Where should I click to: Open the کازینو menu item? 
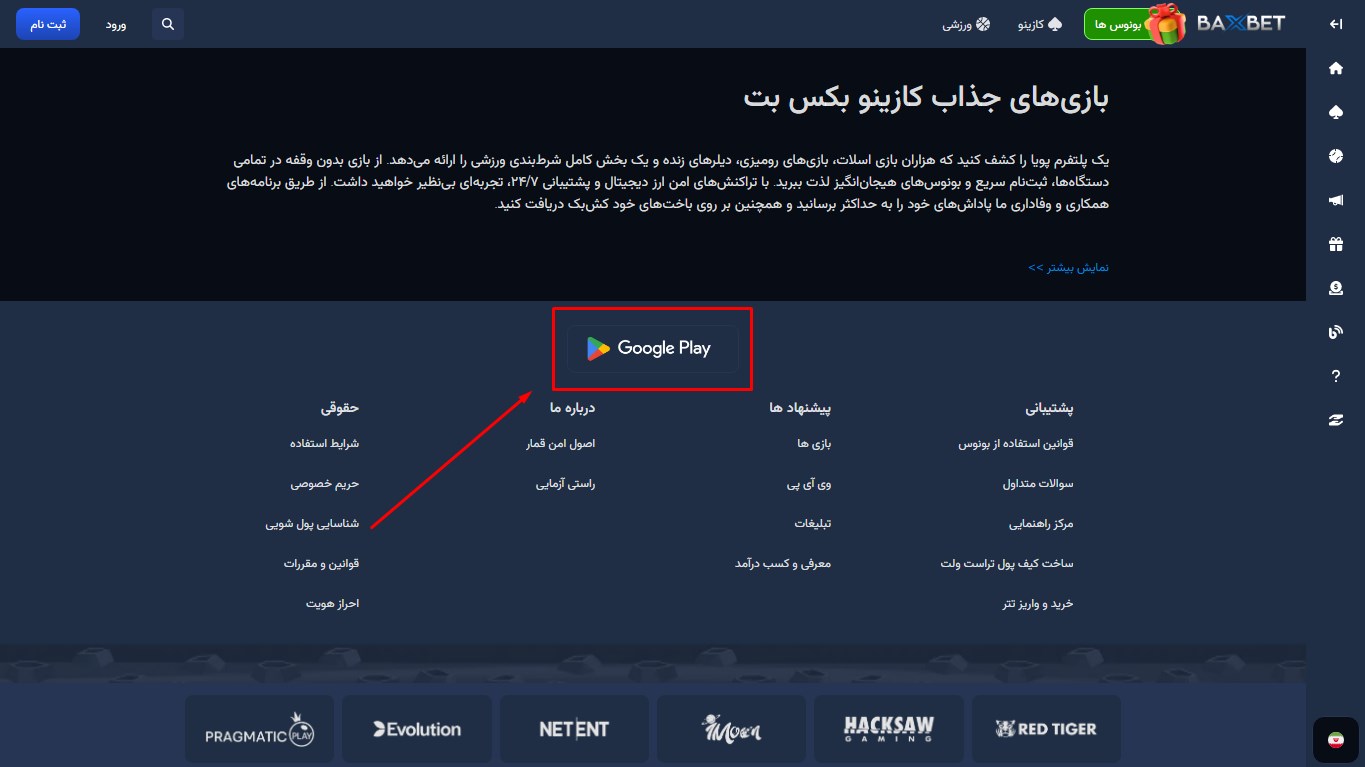point(1039,24)
